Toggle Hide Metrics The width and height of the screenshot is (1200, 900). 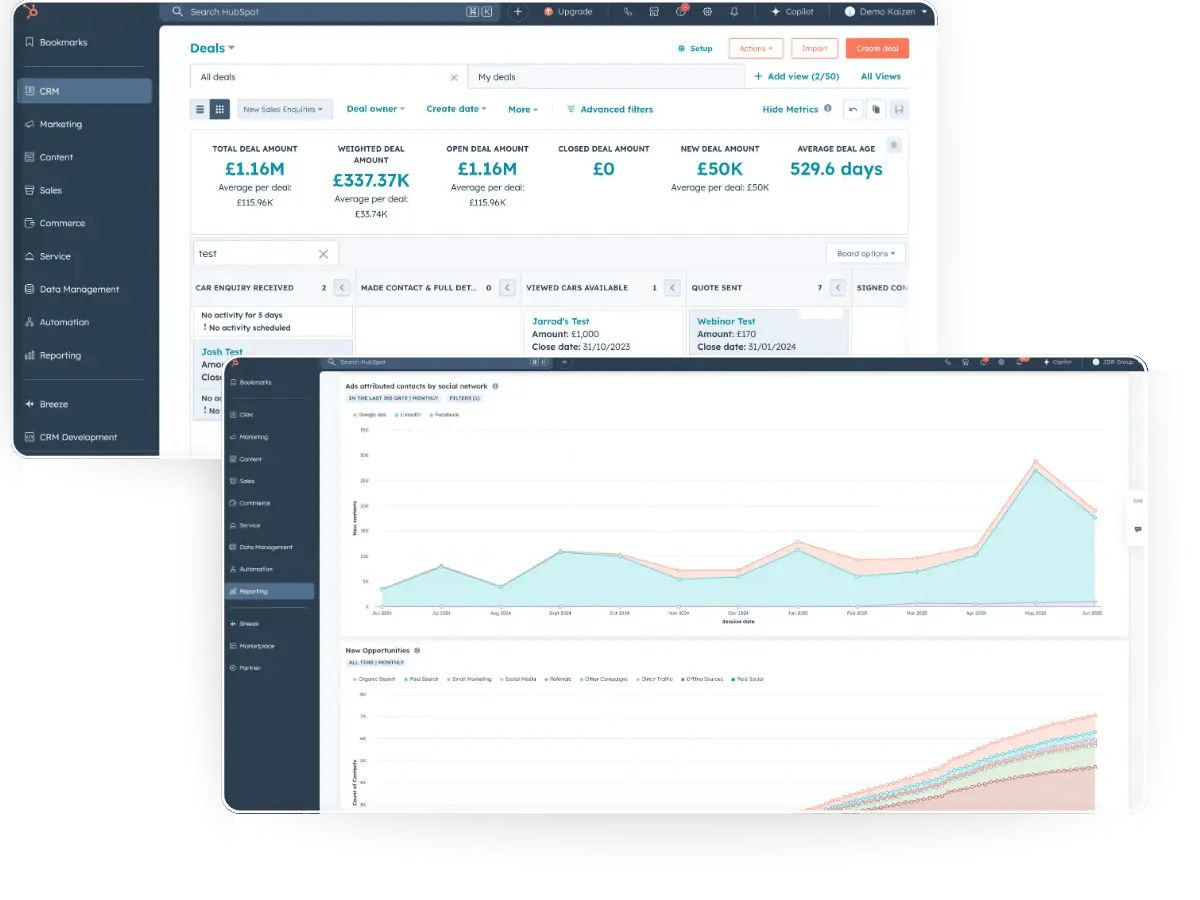click(x=790, y=109)
